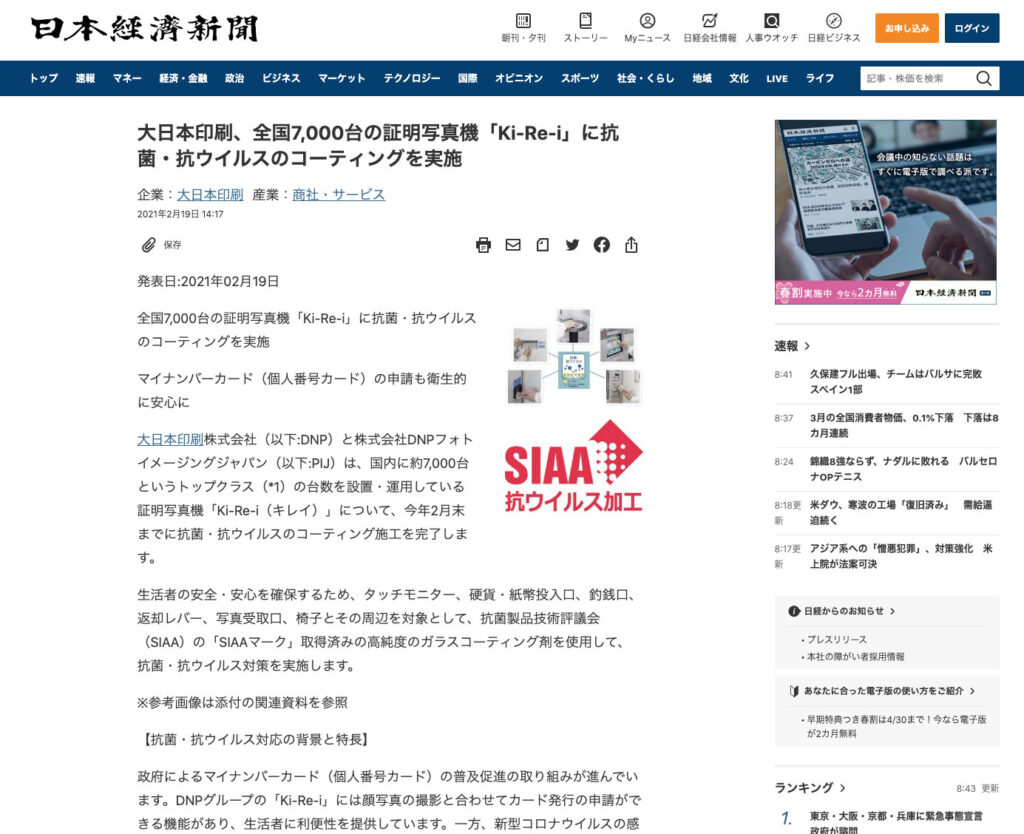Image resolution: width=1024 pixels, height=834 pixels.
Task: Click the 日本経済新聞 logo
Action: (x=145, y=29)
